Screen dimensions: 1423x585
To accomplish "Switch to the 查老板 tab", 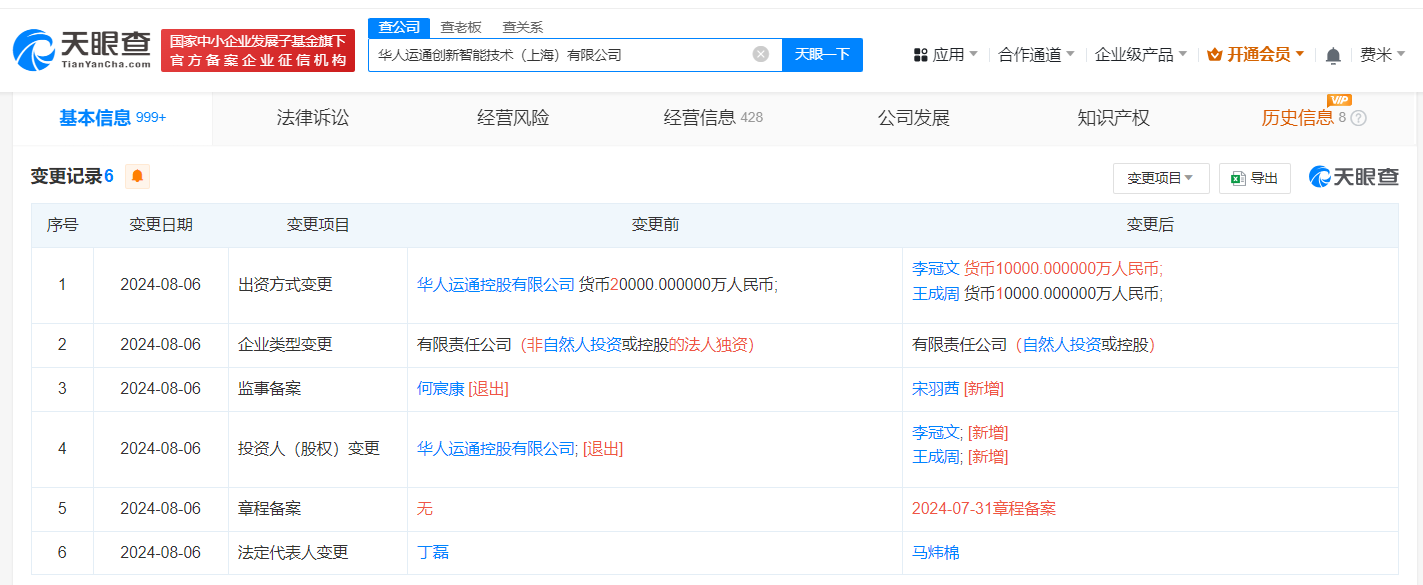I will point(459,27).
